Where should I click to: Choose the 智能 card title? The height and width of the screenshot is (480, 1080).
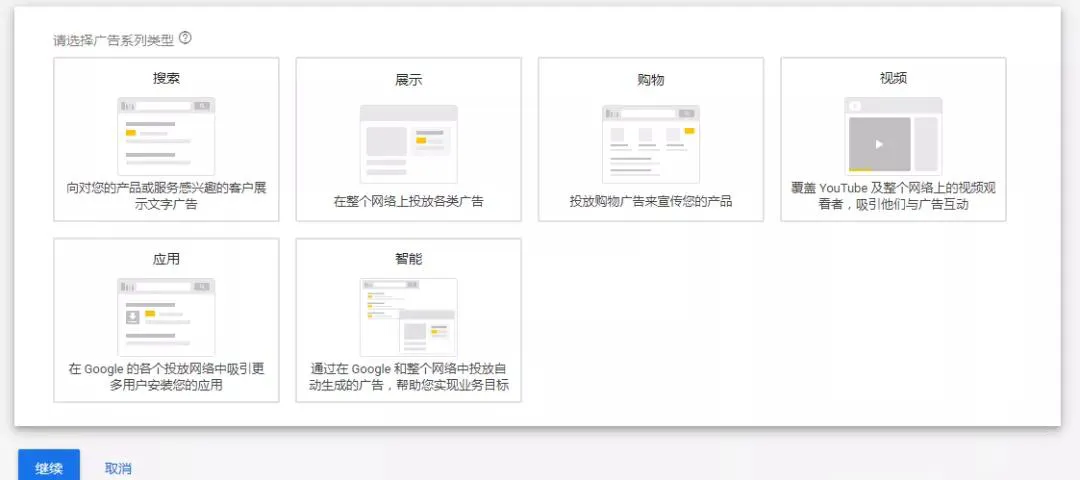pos(408,259)
